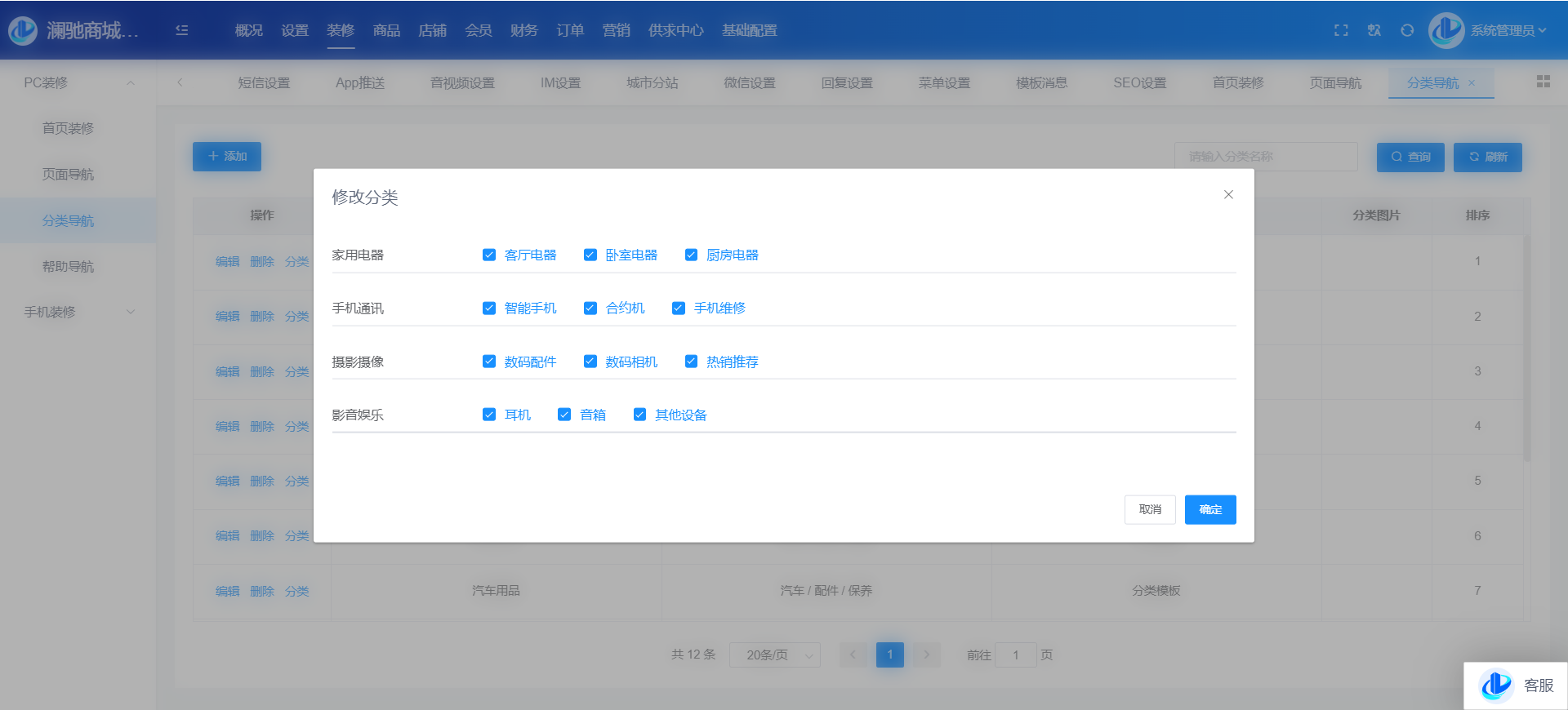This screenshot has height=710, width=1568.
Task: Open the language translation icon
Action: click(1374, 30)
